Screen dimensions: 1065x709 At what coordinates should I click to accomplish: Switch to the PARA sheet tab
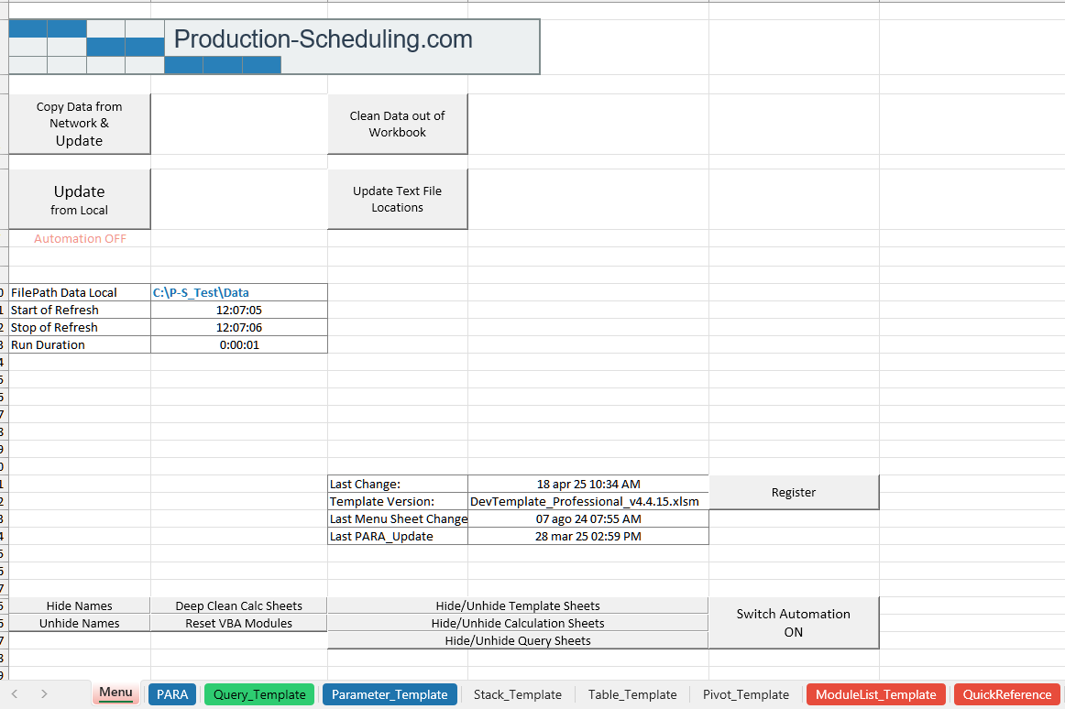click(x=172, y=694)
